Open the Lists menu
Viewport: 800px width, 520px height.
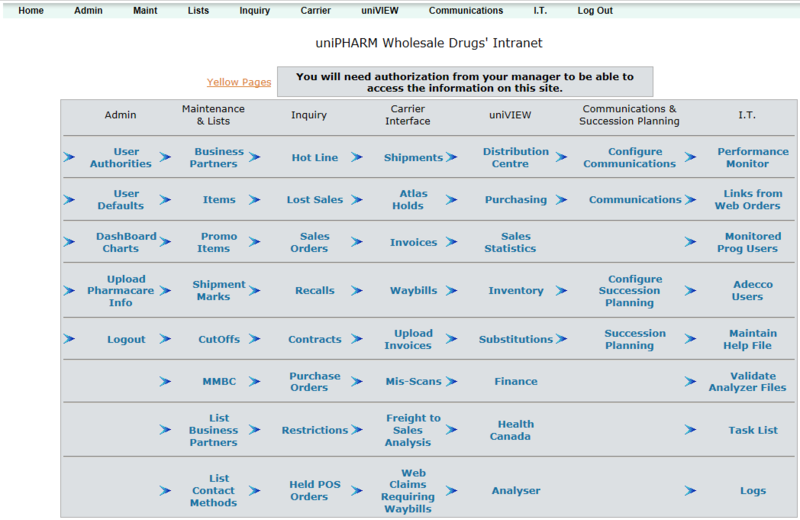[x=198, y=10]
